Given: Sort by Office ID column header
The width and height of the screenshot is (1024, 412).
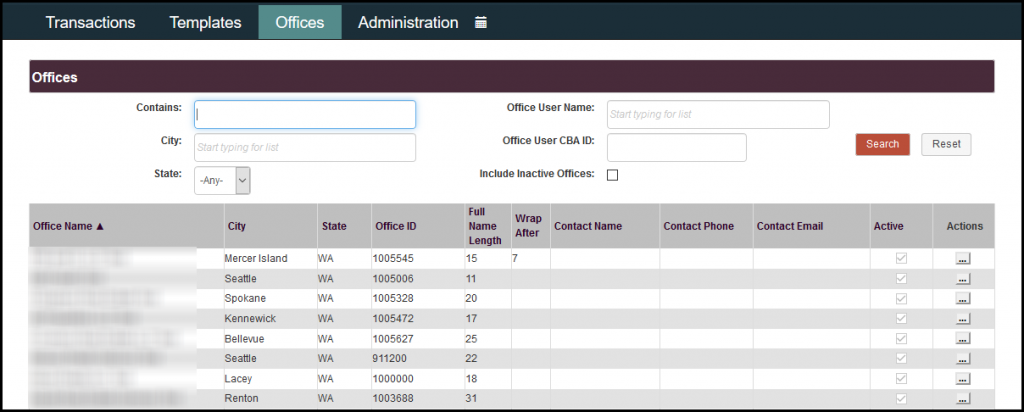Looking at the screenshot, I should pos(396,226).
